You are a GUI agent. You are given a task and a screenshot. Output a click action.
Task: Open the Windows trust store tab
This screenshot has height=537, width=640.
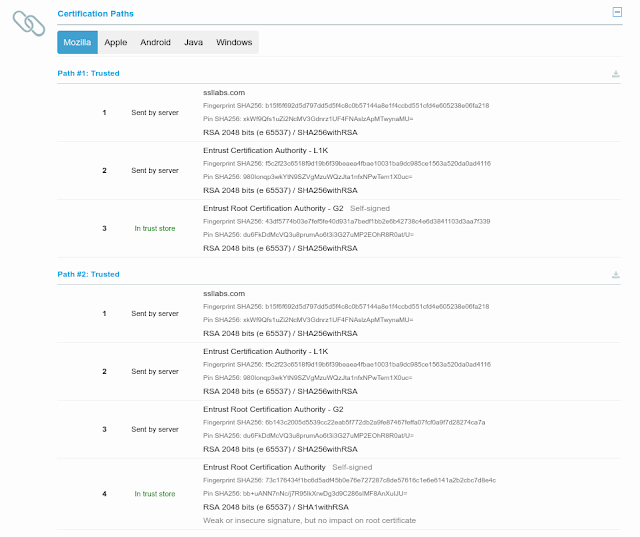tap(234, 42)
